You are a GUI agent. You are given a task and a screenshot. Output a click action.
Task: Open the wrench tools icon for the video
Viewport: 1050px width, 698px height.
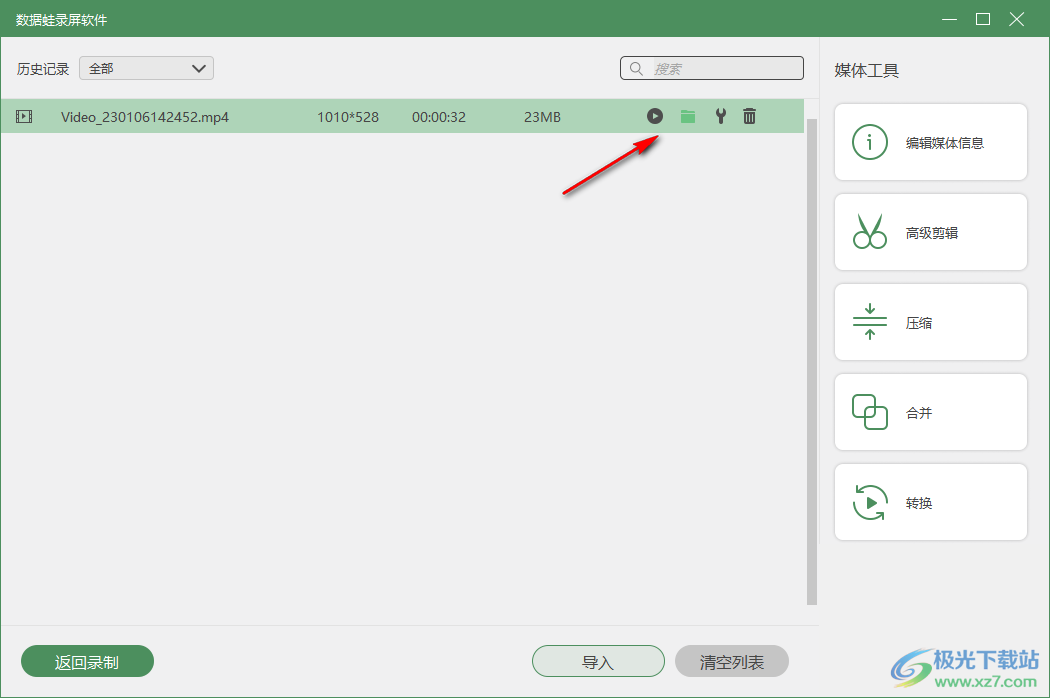point(721,116)
